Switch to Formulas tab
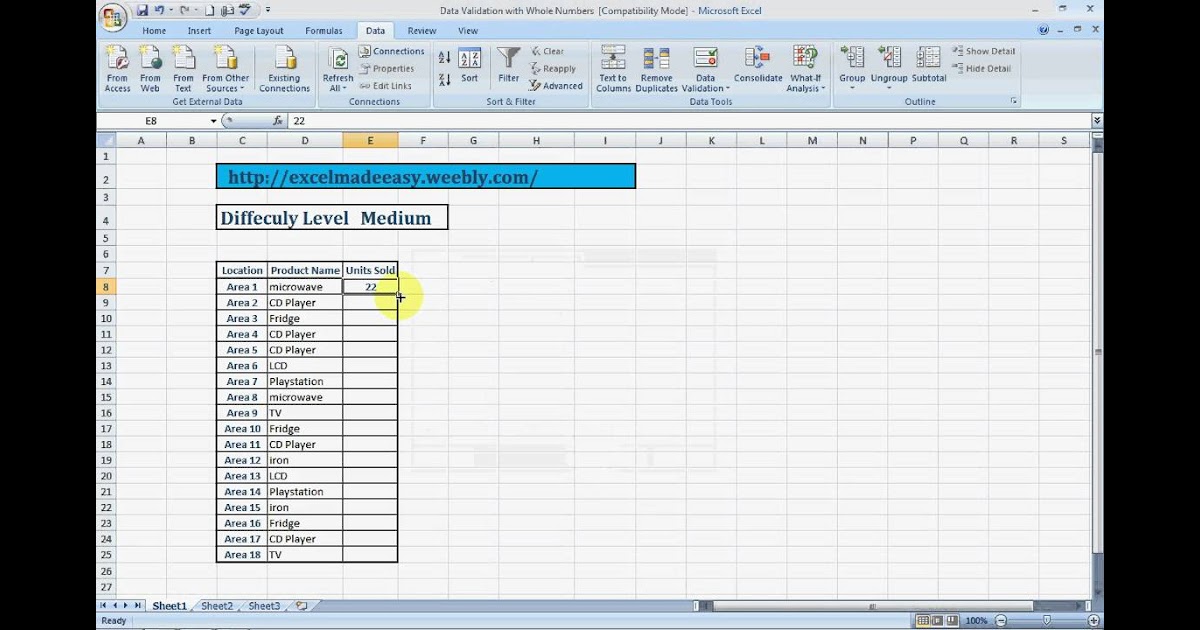Screen dimensions: 1200x630 point(323,31)
